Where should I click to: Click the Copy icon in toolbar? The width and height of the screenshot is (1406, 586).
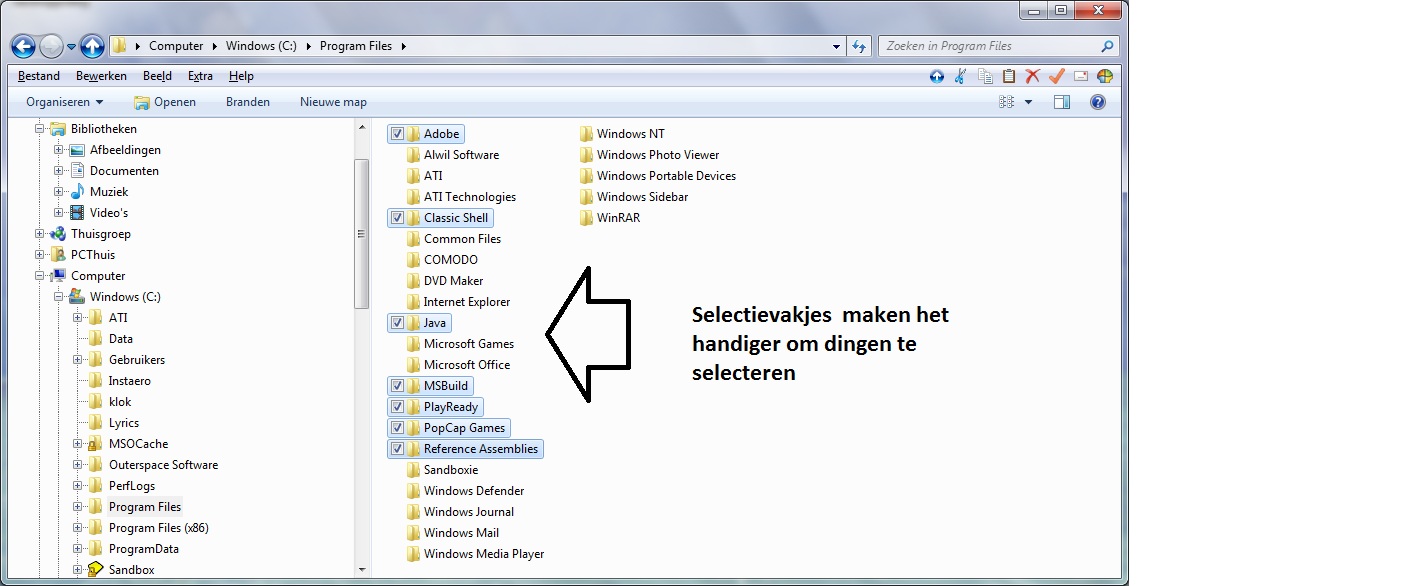pyautogui.click(x=985, y=76)
